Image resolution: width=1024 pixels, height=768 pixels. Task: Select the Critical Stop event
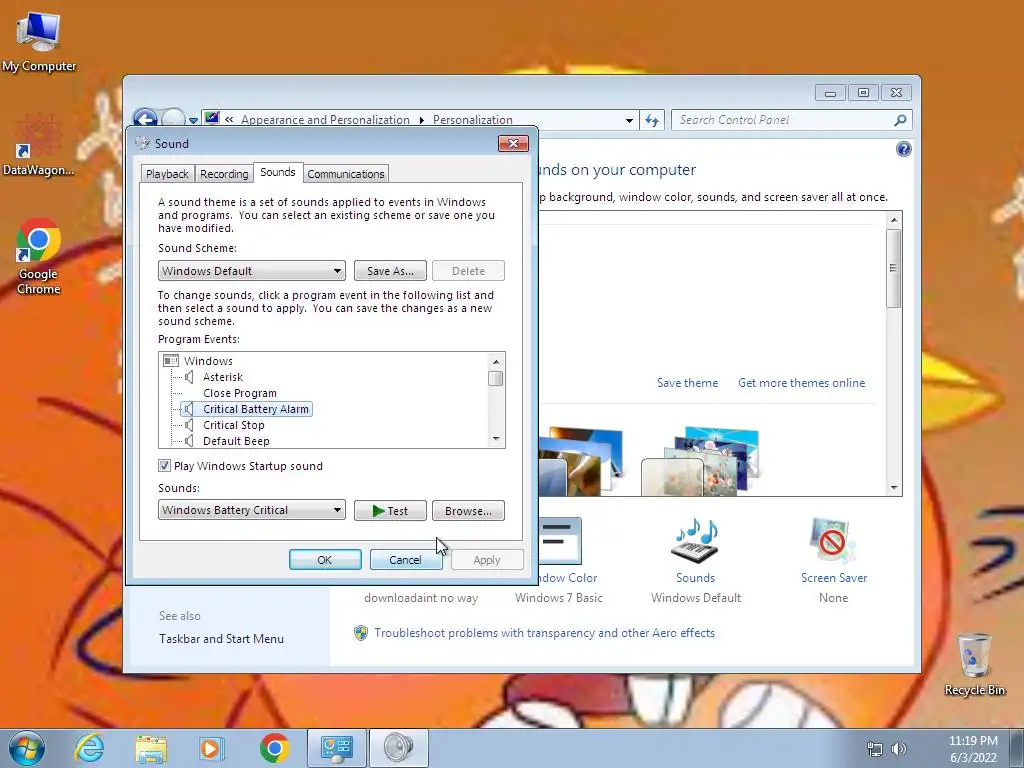coord(233,425)
